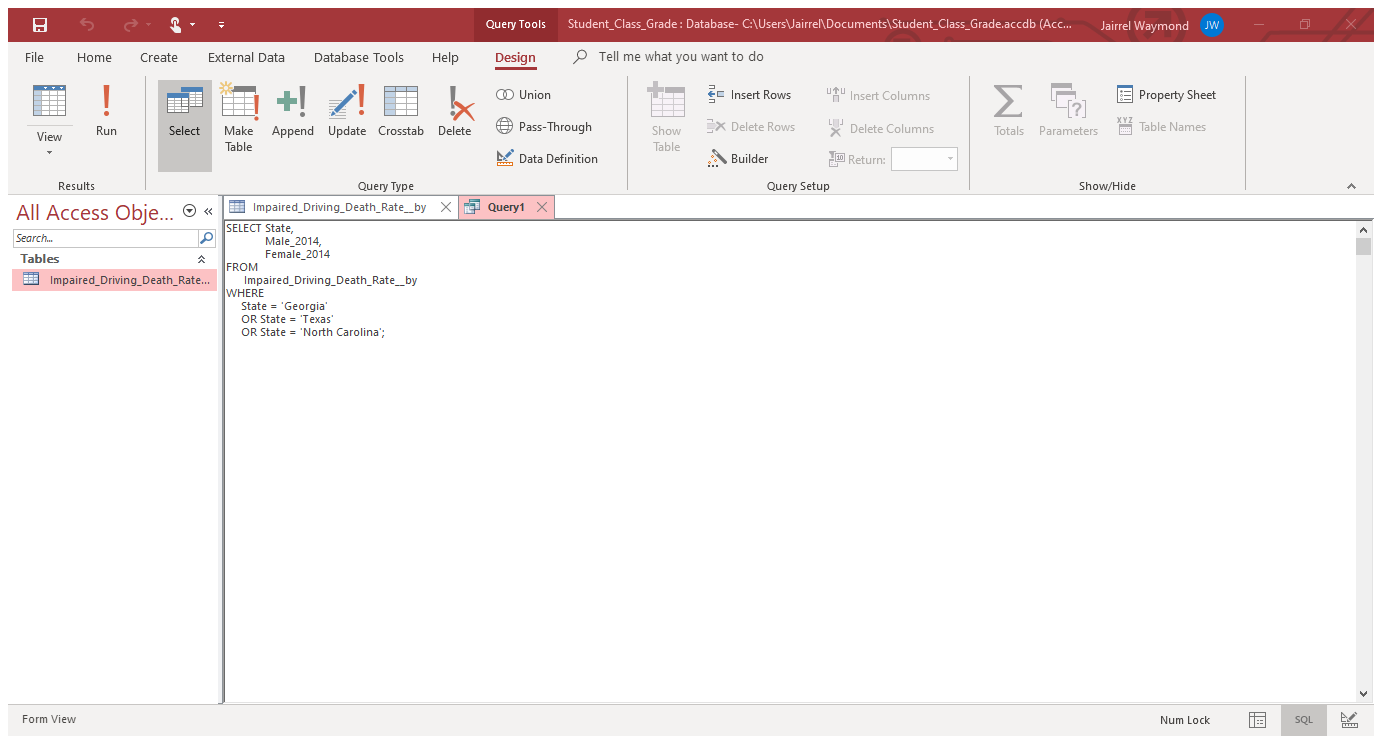
Task: Select the Update query icon
Action: [347, 112]
